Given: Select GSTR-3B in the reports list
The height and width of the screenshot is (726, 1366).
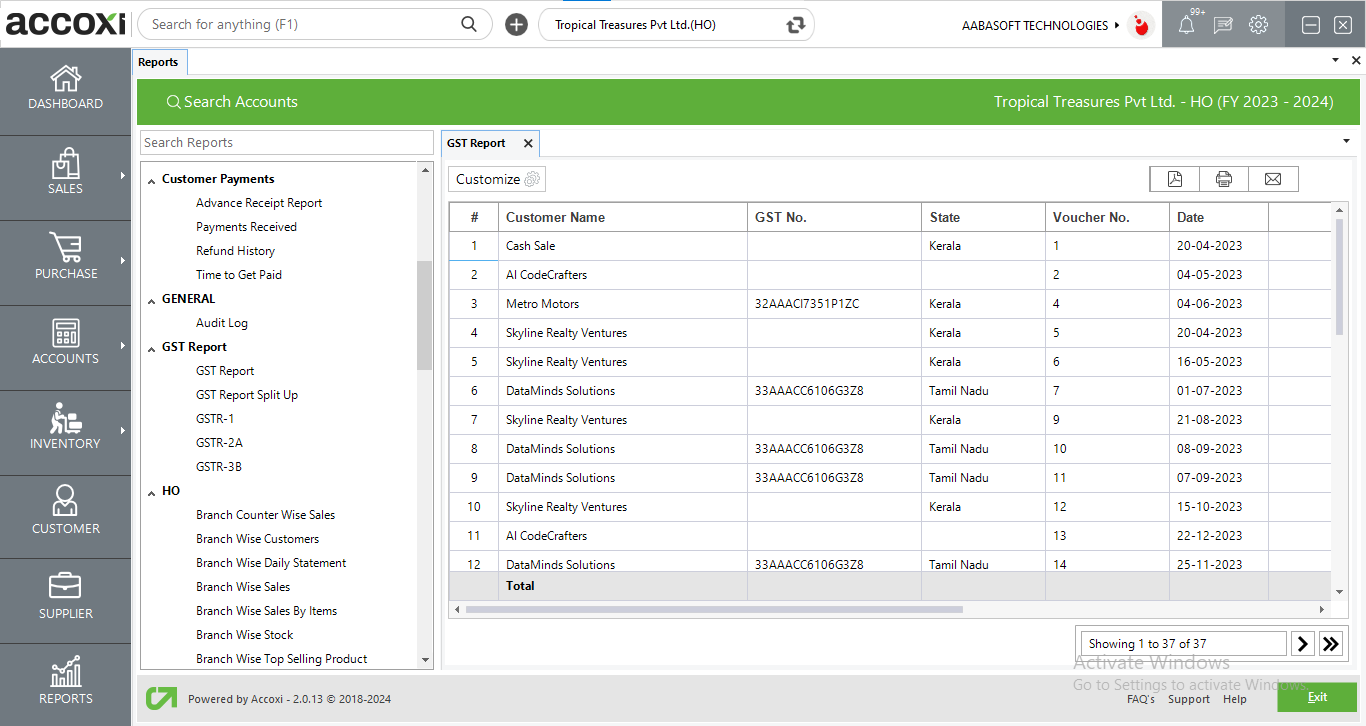Looking at the screenshot, I should tap(219, 467).
